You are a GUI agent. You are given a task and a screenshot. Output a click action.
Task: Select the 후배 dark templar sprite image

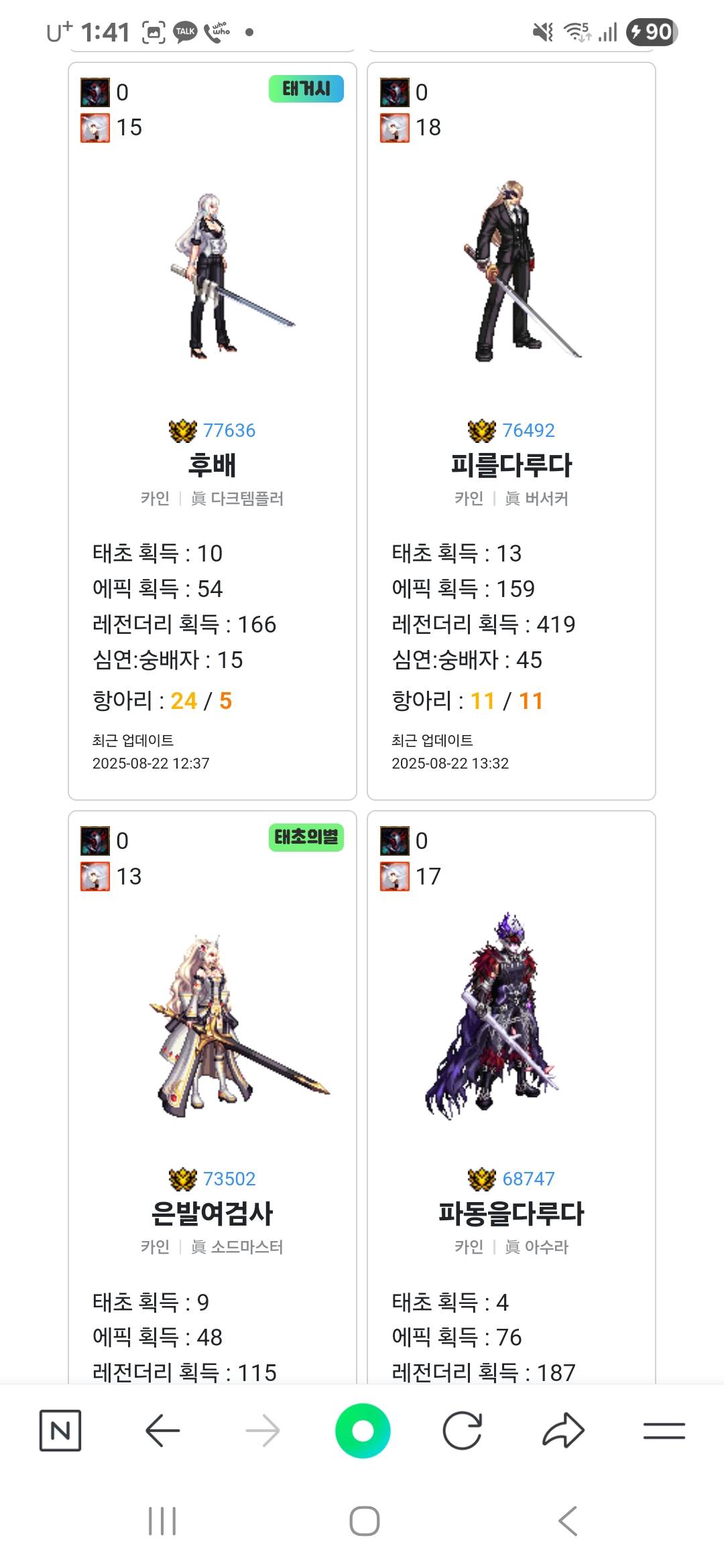point(231,276)
